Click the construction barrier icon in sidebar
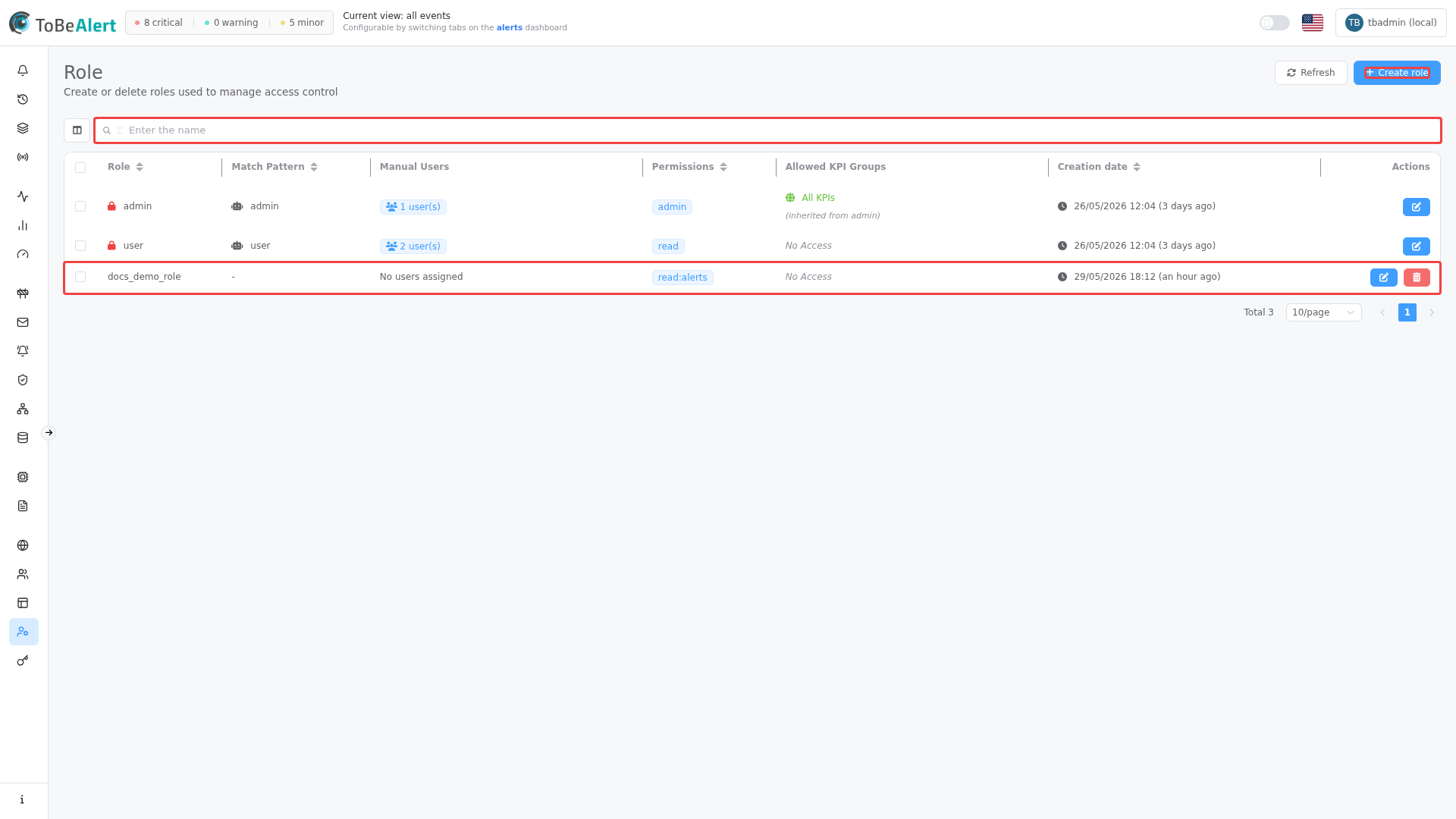Image resolution: width=1456 pixels, height=819 pixels. tap(23, 293)
